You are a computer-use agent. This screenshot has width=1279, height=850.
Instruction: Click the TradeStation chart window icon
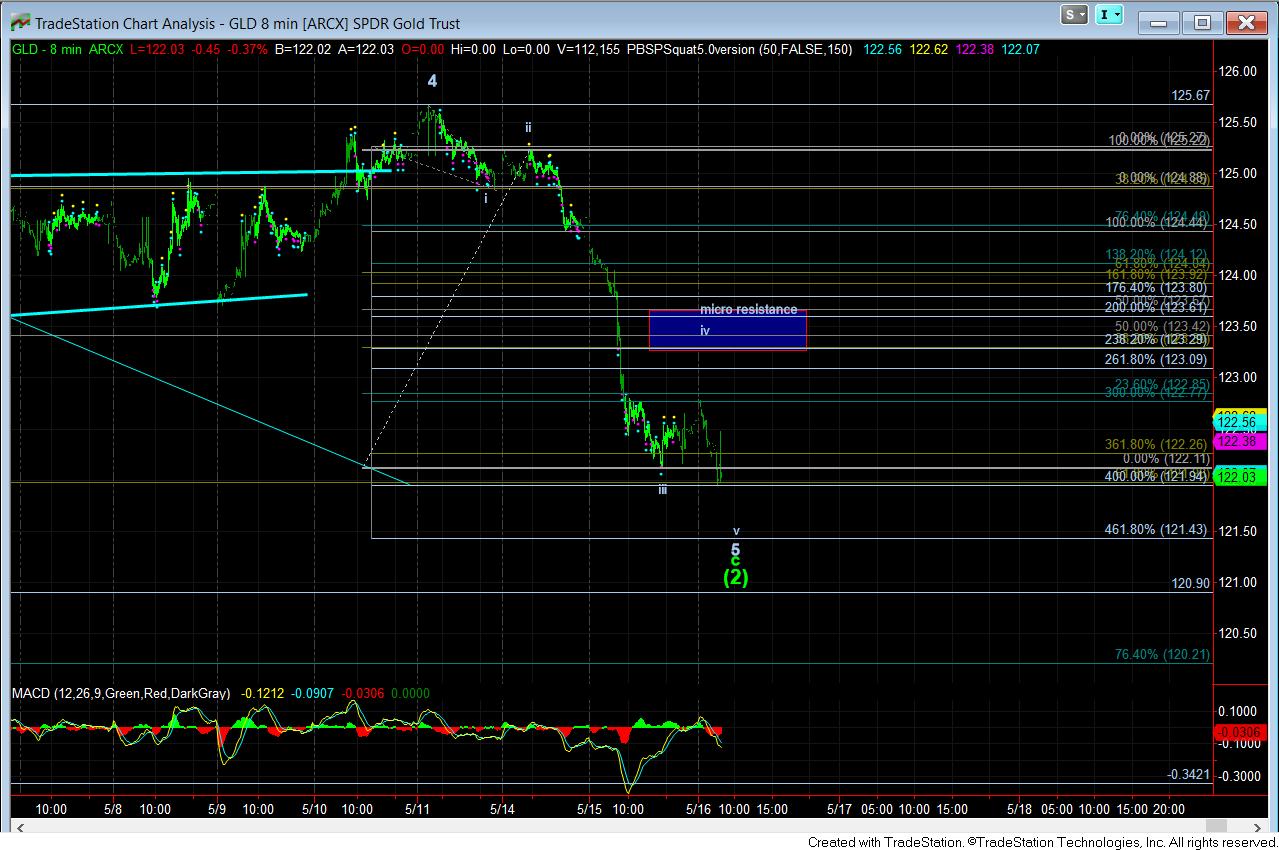coord(18,22)
